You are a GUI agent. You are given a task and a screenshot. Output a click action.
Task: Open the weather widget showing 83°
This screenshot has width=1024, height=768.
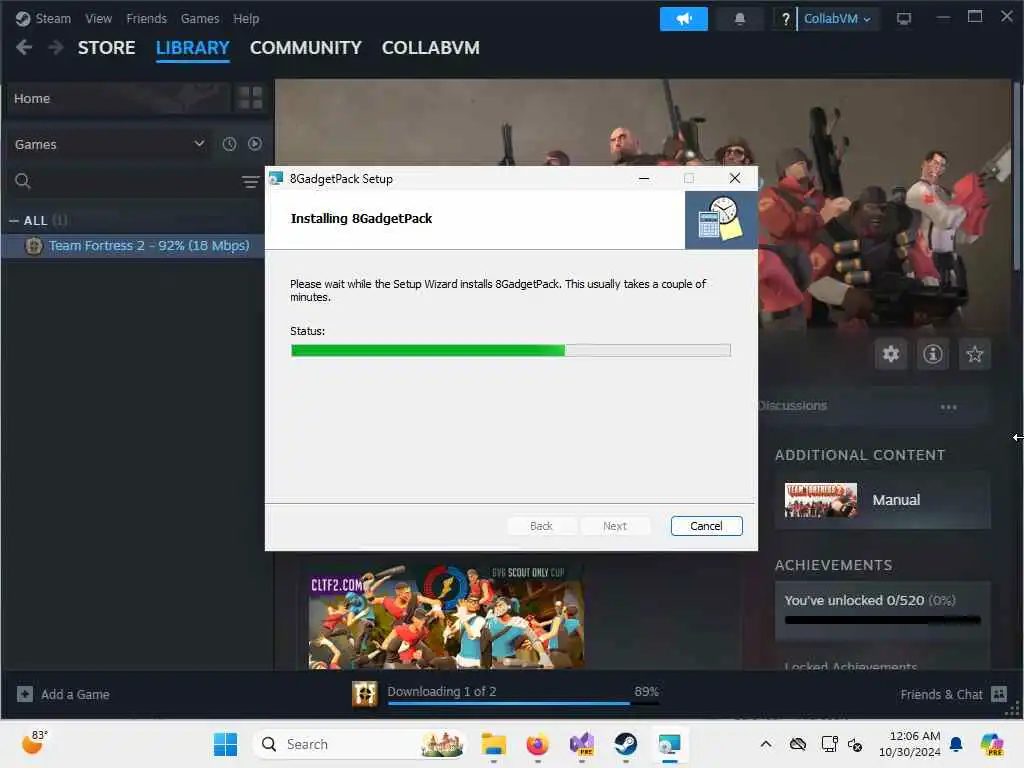[33, 743]
